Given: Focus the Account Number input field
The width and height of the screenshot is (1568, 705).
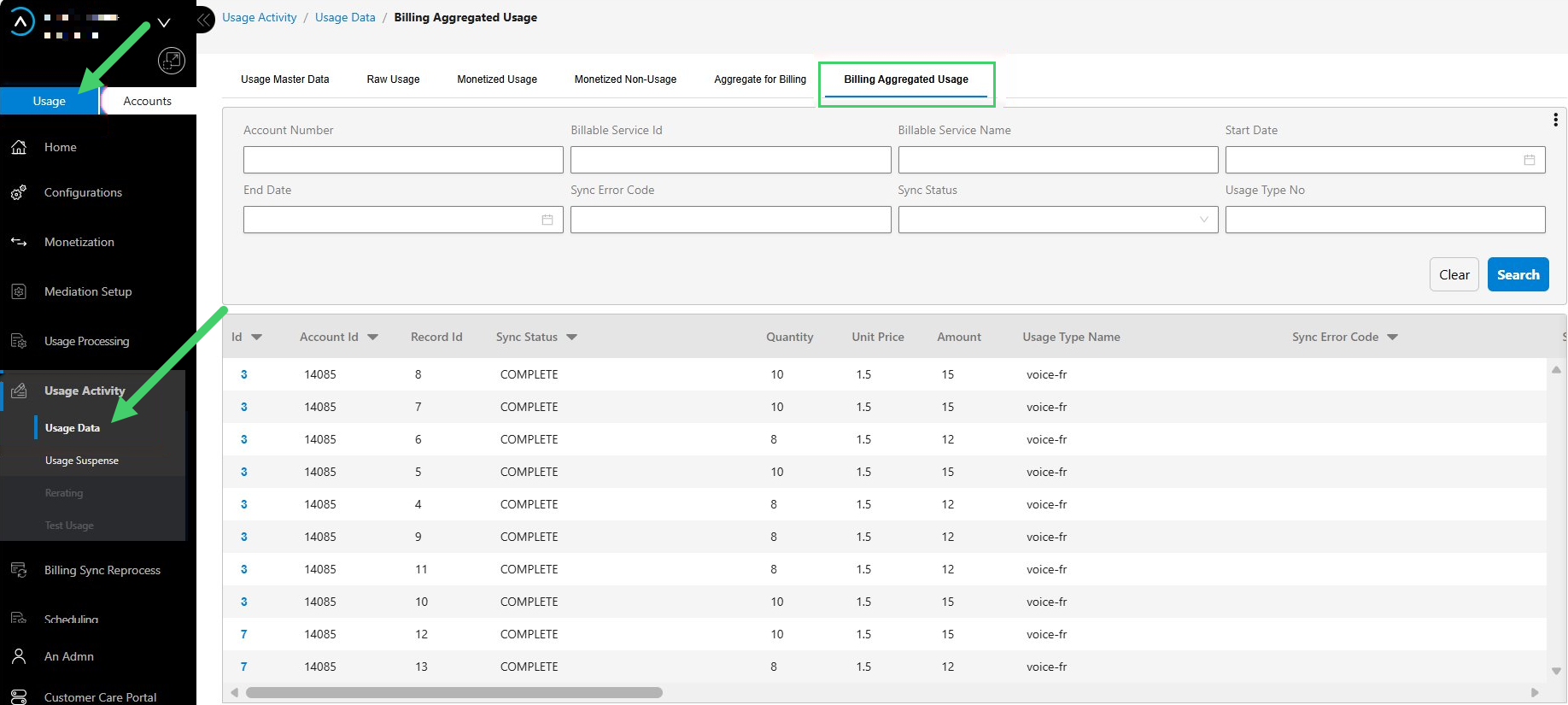Looking at the screenshot, I should [x=403, y=160].
